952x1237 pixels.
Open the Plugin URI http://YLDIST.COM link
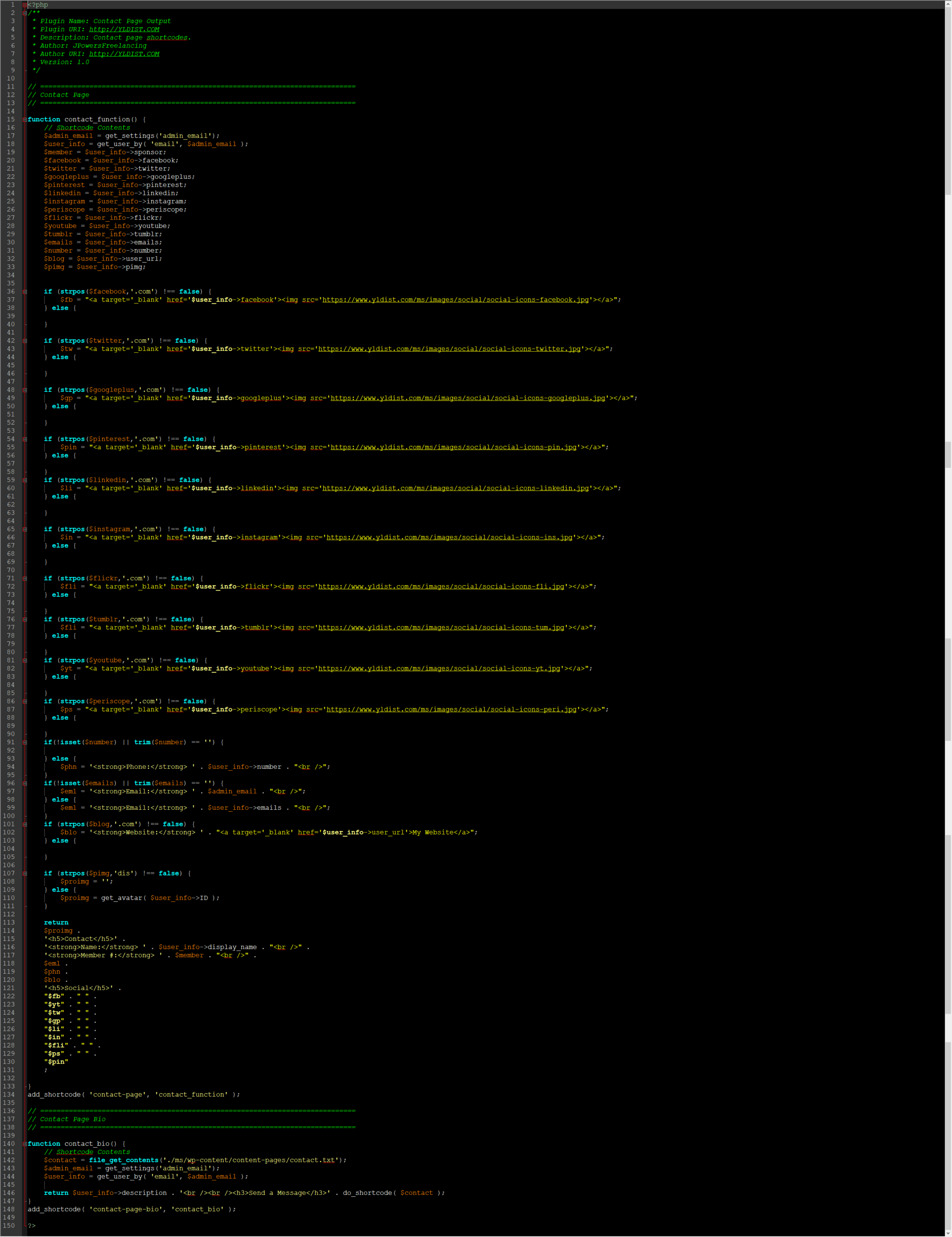point(124,29)
